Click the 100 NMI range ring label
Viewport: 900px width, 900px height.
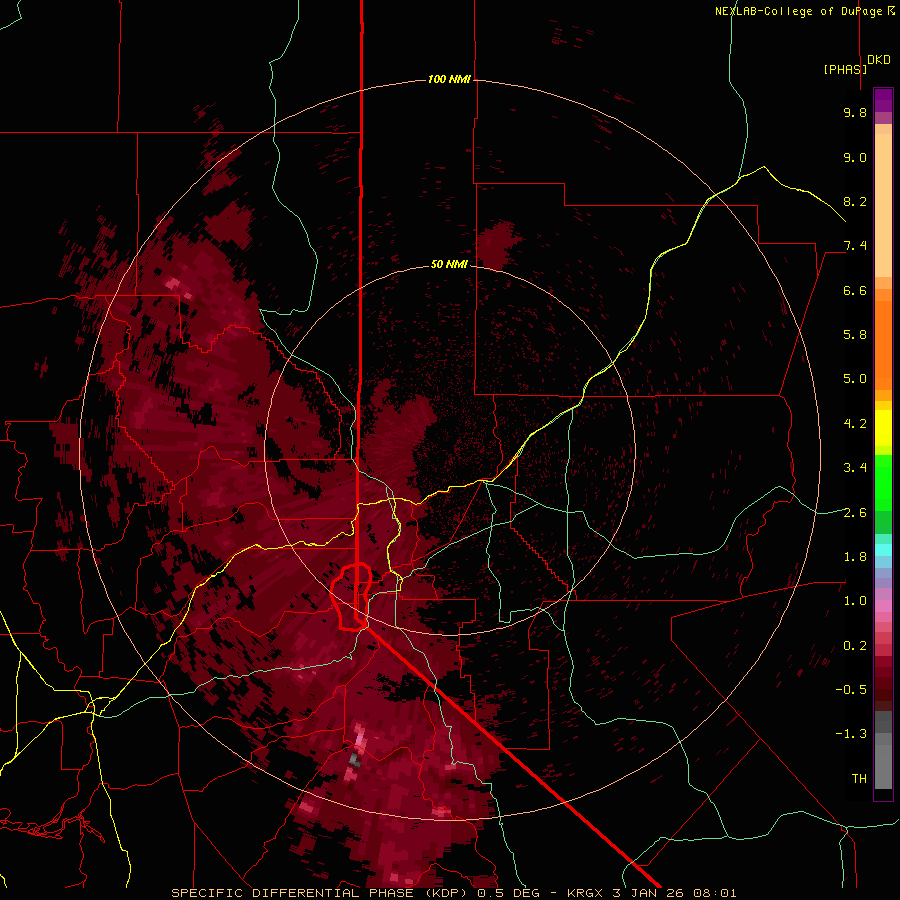[x=449, y=79]
